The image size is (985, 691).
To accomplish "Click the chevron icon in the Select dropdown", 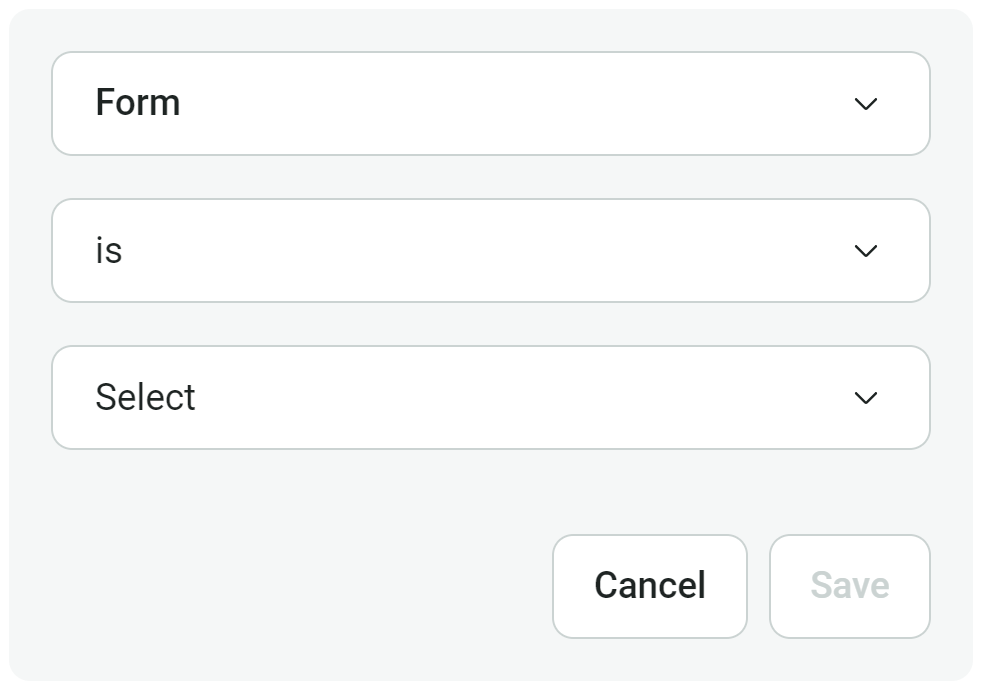I will (x=866, y=398).
